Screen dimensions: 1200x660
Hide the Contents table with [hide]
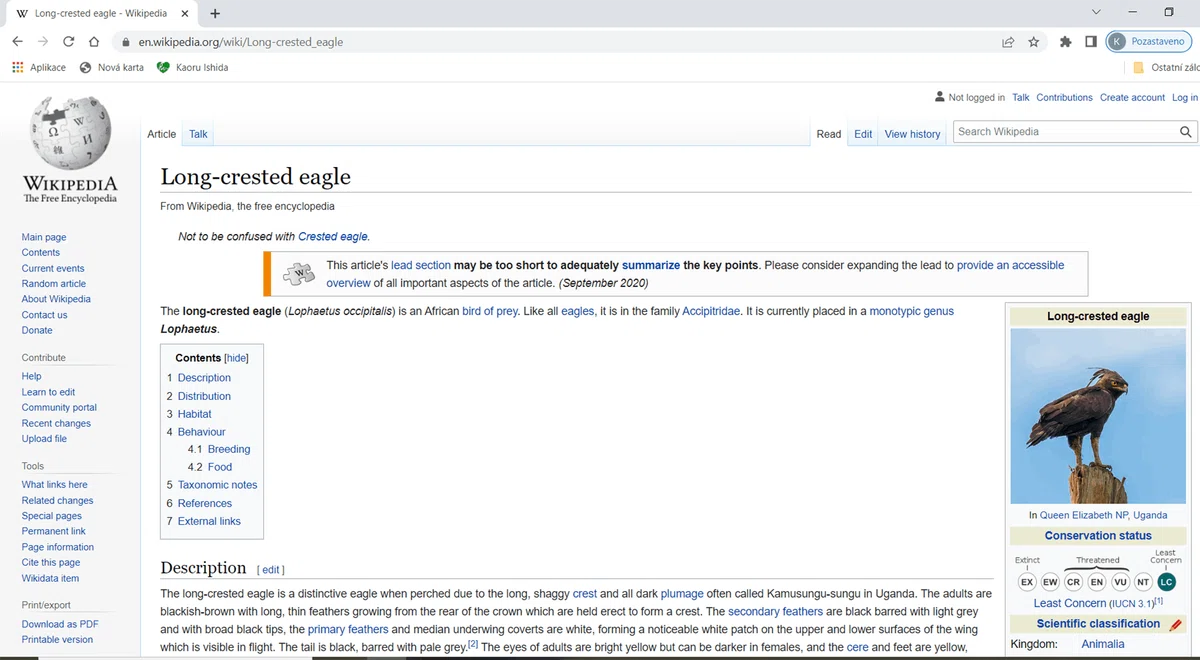coord(236,358)
